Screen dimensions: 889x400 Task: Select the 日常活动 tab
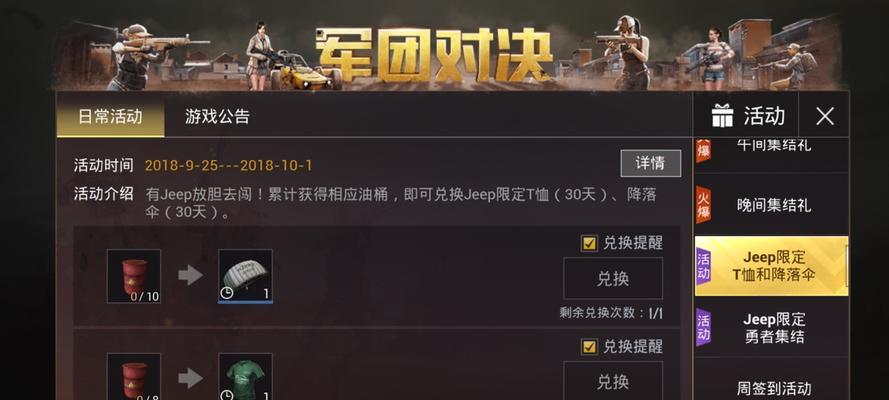tap(110, 116)
